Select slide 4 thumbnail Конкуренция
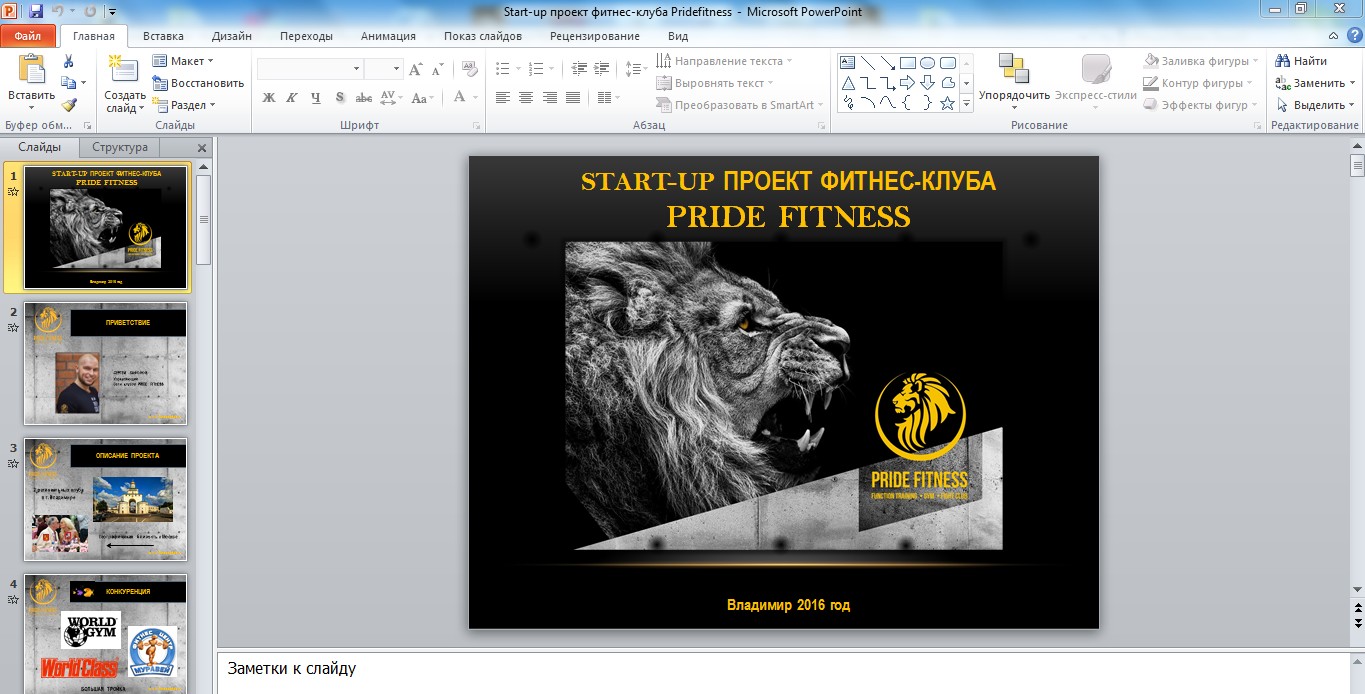 (105, 634)
